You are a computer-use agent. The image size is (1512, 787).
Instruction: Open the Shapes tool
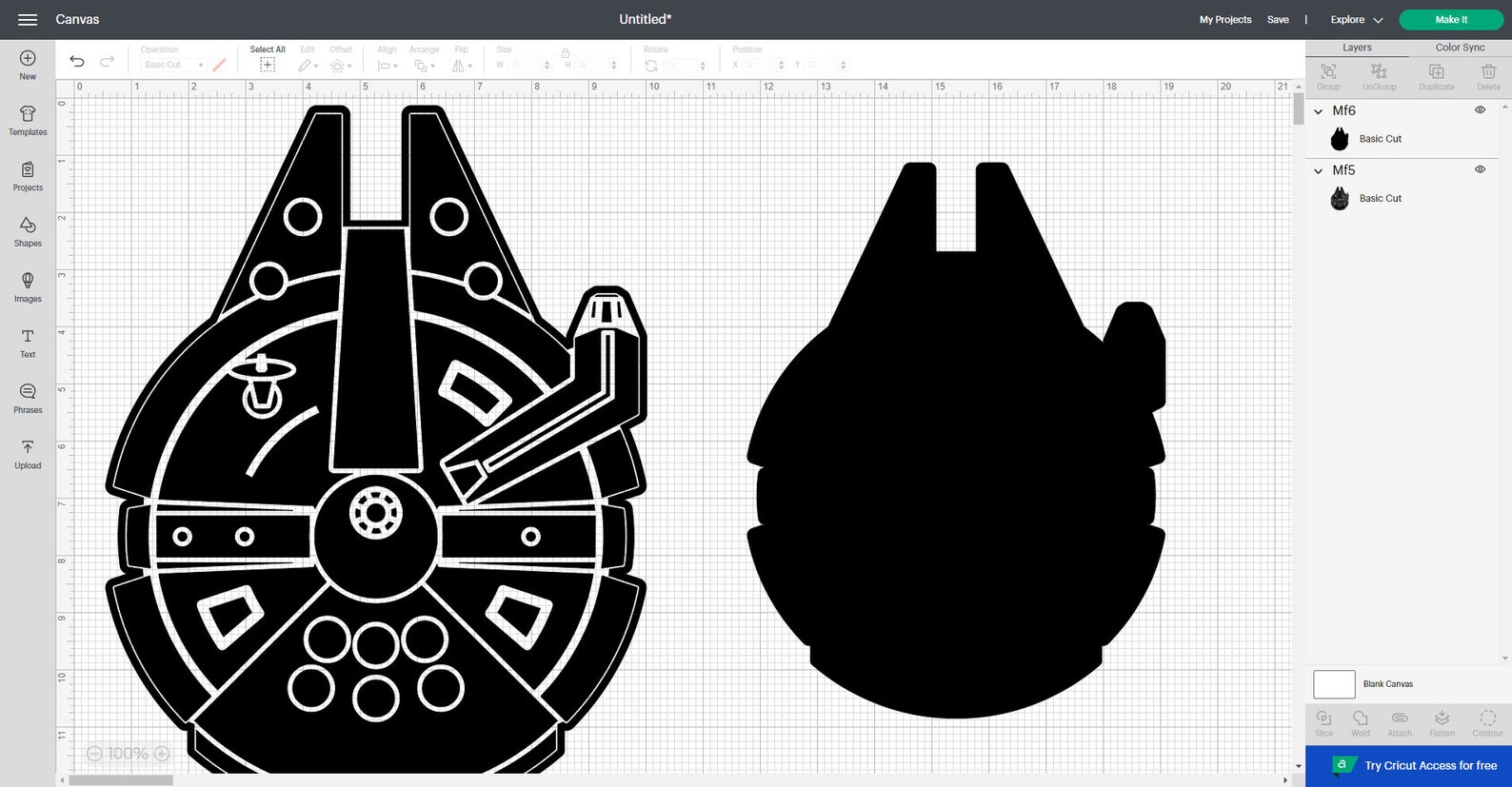point(28,232)
